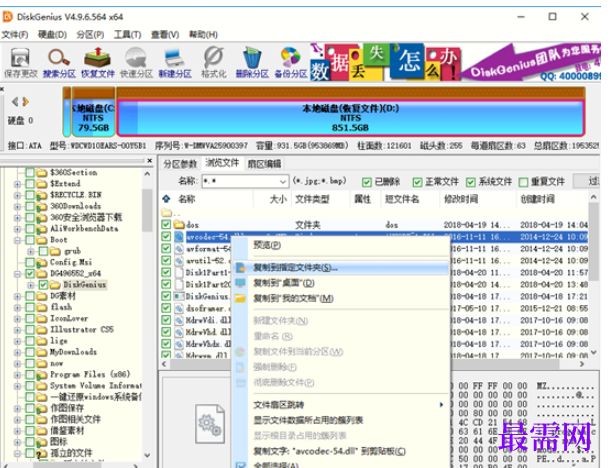
Task: Click the next disk right arrow
Action: pos(26,102)
